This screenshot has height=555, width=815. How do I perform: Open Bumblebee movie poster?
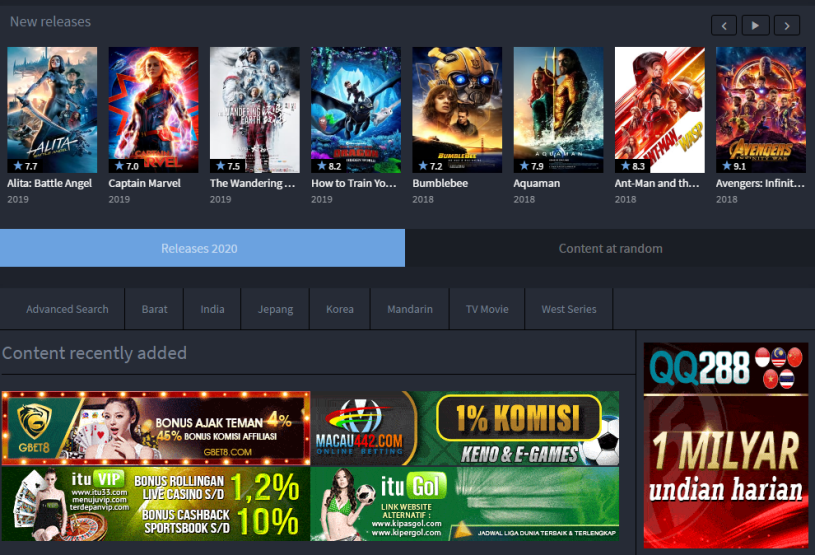pos(457,110)
